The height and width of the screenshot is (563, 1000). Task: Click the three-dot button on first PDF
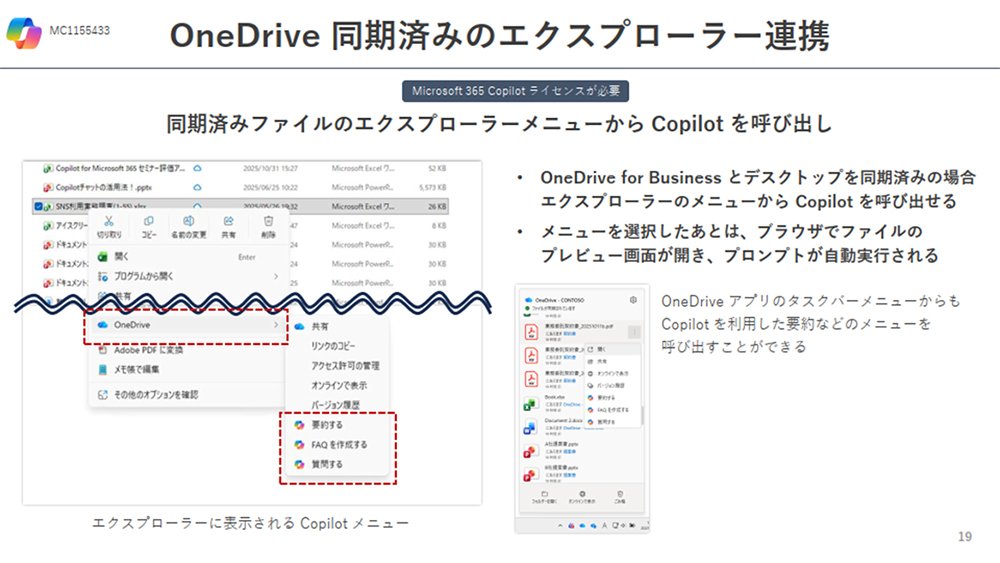pyautogui.click(x=634, y=332)
